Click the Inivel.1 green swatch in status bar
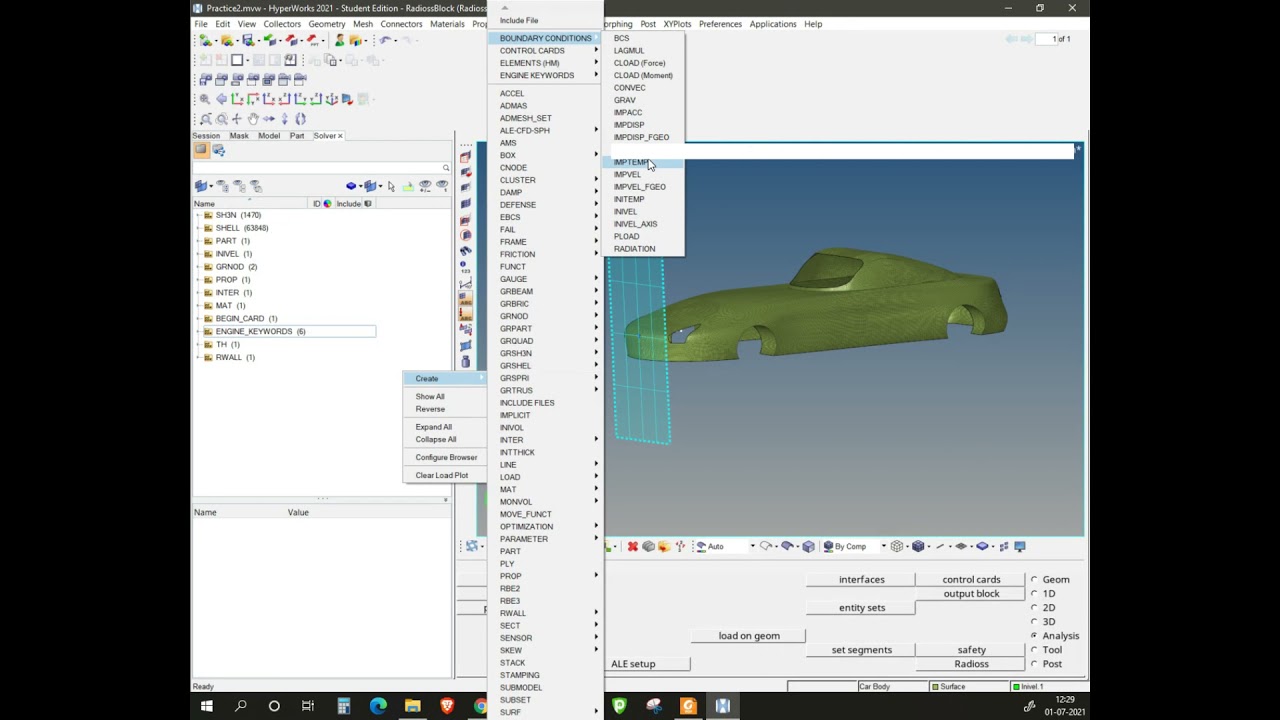This screenshot has width=1280, height=720. 1015,687
